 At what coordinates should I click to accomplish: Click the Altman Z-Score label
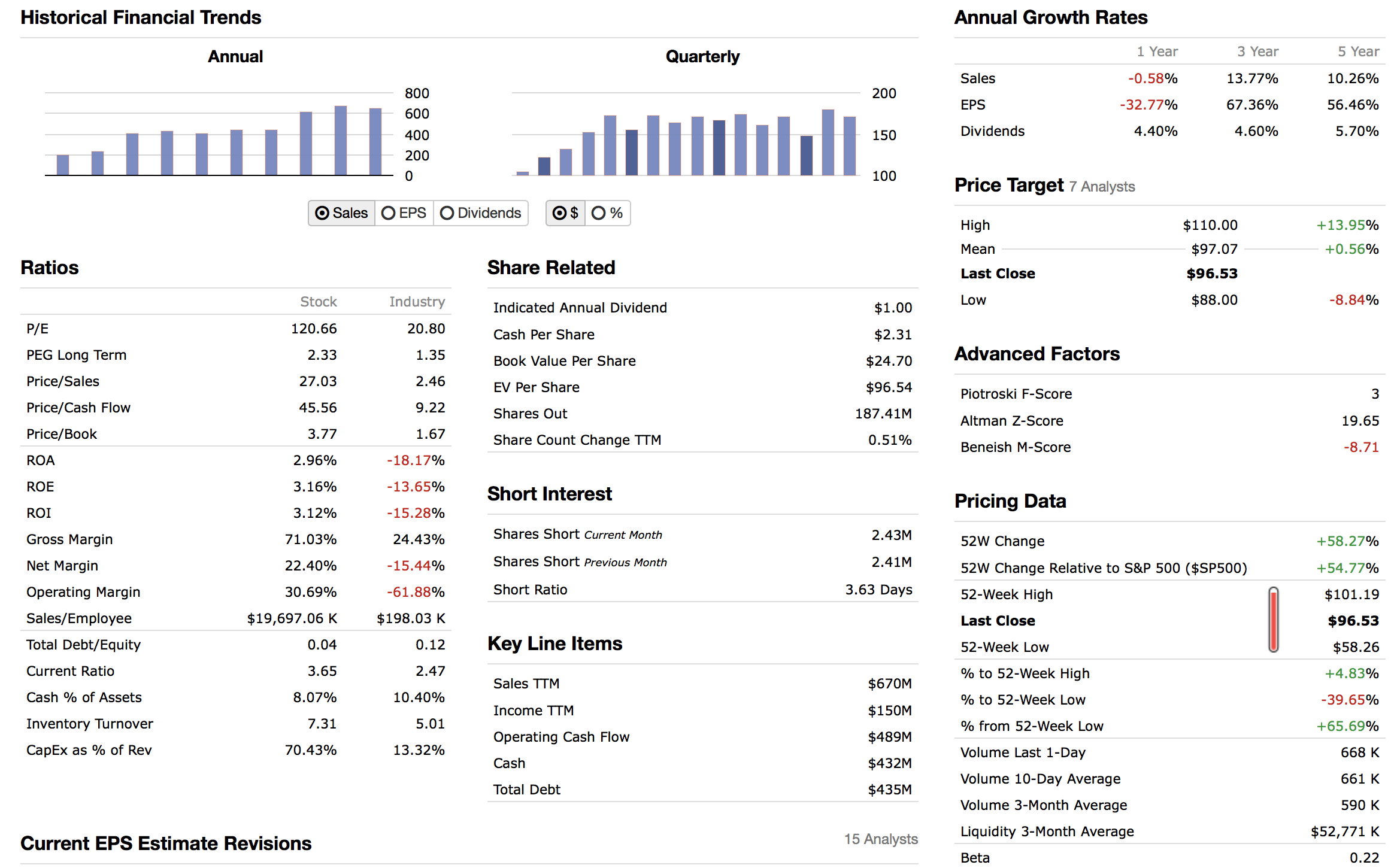point(1011,421)
